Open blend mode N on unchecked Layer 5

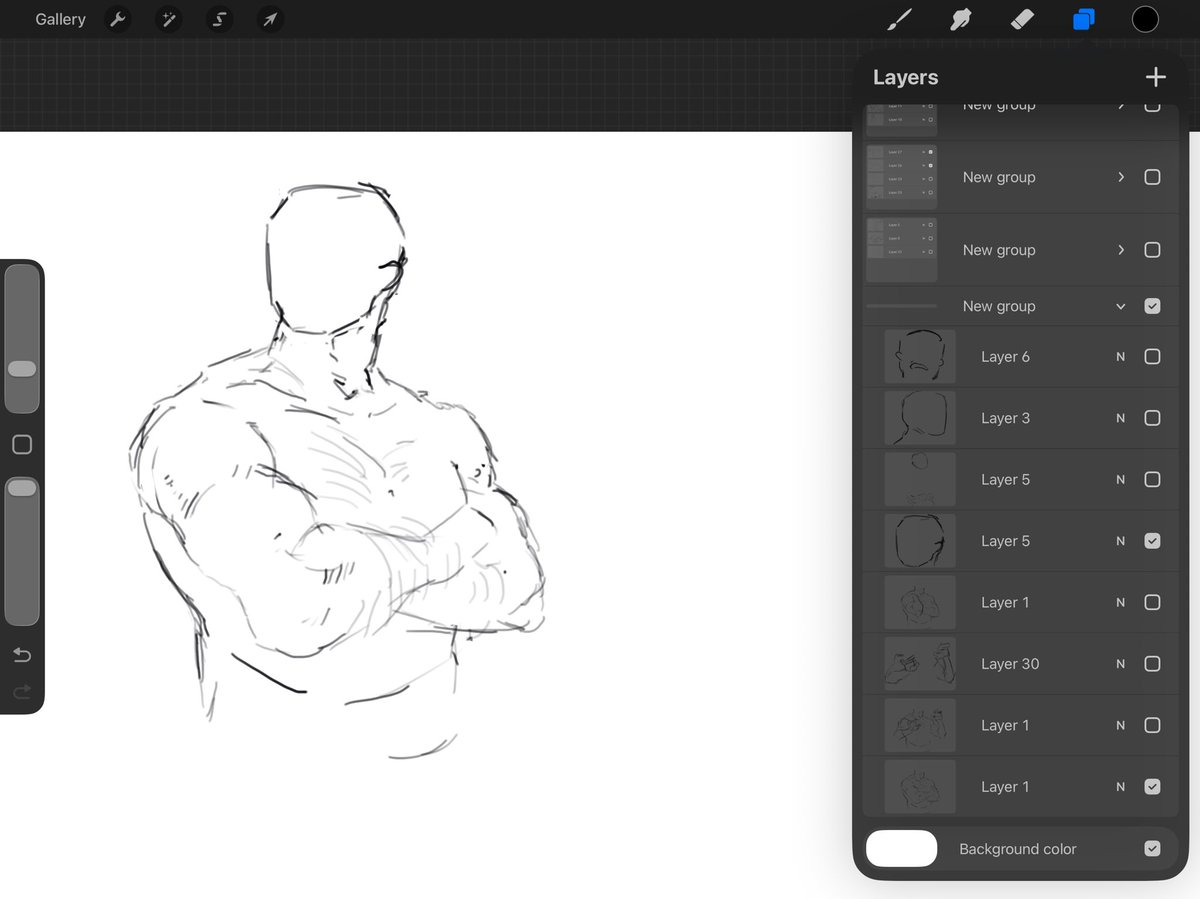(1121, 479)
